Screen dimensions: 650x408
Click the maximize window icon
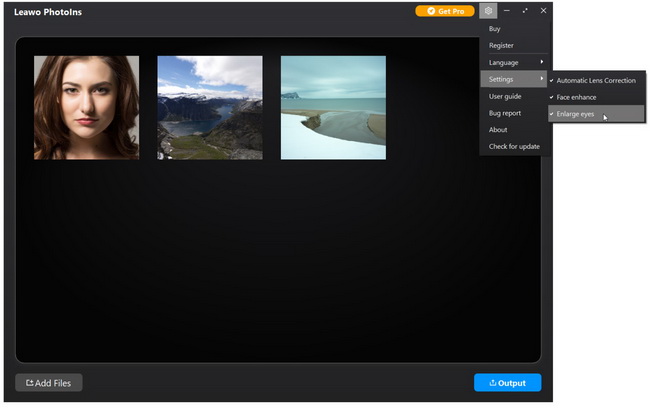point(525,11)
